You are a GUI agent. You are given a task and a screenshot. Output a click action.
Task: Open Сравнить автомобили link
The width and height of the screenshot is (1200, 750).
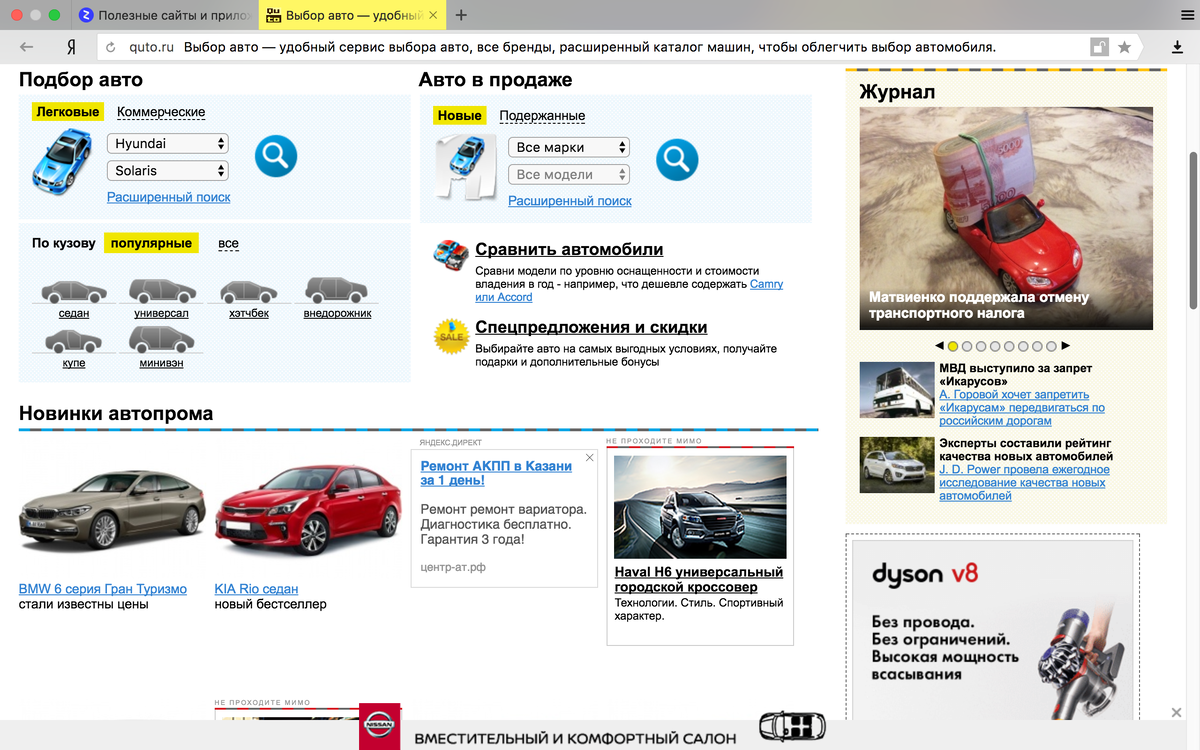[569, 250]
